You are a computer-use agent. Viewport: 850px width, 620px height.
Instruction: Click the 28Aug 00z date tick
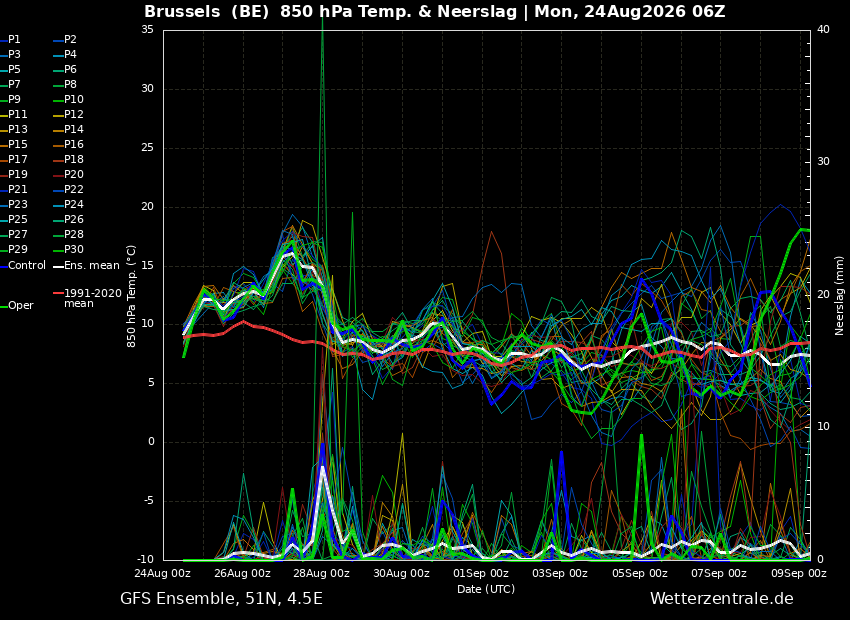[x=322, y=573]
